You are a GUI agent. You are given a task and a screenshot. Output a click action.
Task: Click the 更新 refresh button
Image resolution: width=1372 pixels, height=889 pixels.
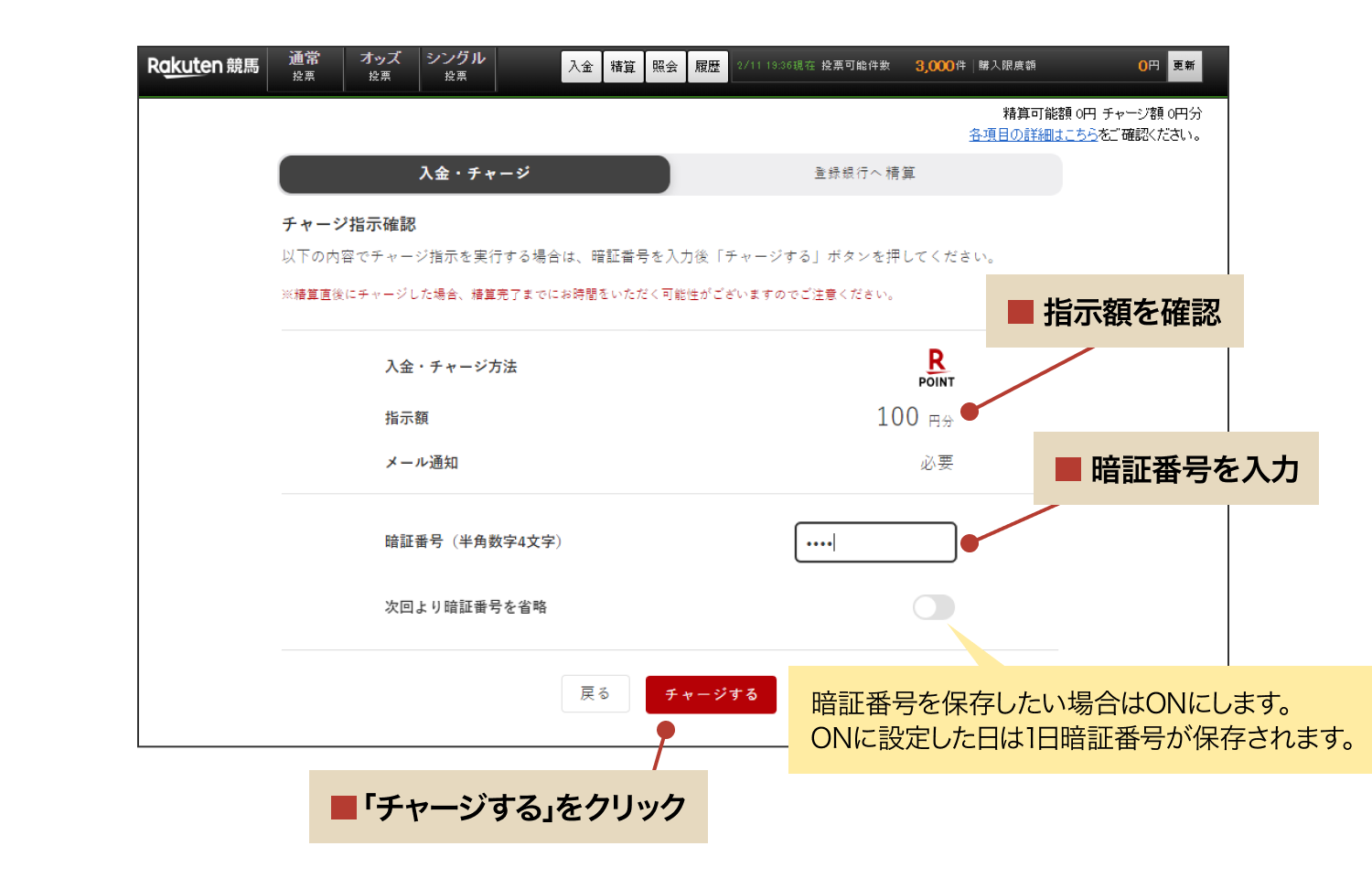coord(1184,66)
